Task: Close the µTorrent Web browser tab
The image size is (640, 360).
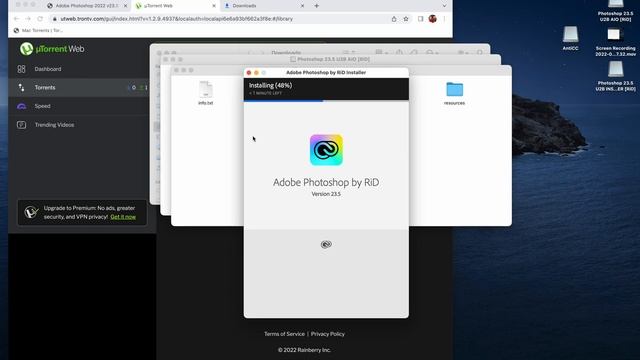Action: [214, 6]
